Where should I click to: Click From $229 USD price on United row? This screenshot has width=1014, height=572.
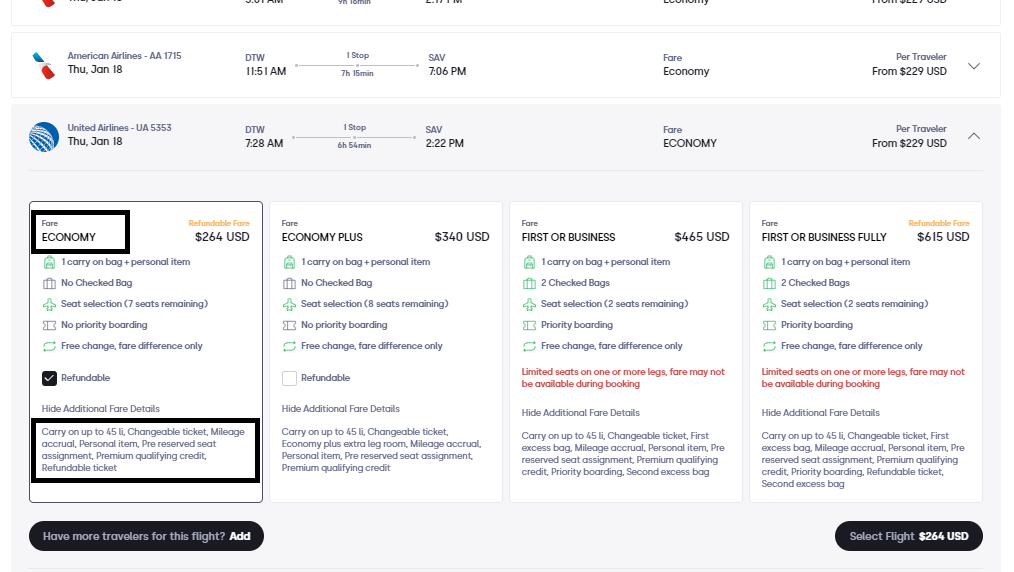click(x=909, y=143)
